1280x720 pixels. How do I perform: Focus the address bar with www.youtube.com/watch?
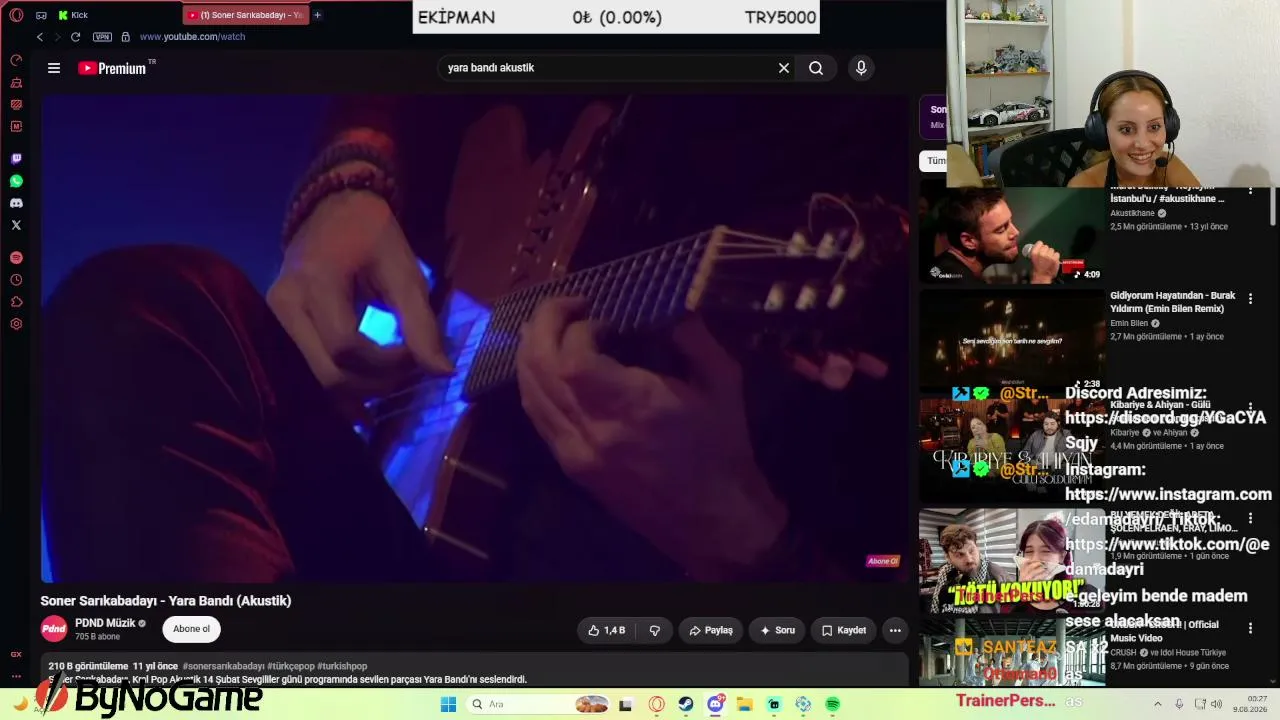click(192, 37)
